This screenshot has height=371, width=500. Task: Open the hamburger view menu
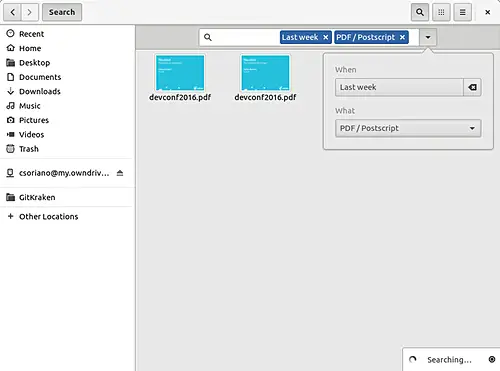pyautogui.click(x=463, y=12)
